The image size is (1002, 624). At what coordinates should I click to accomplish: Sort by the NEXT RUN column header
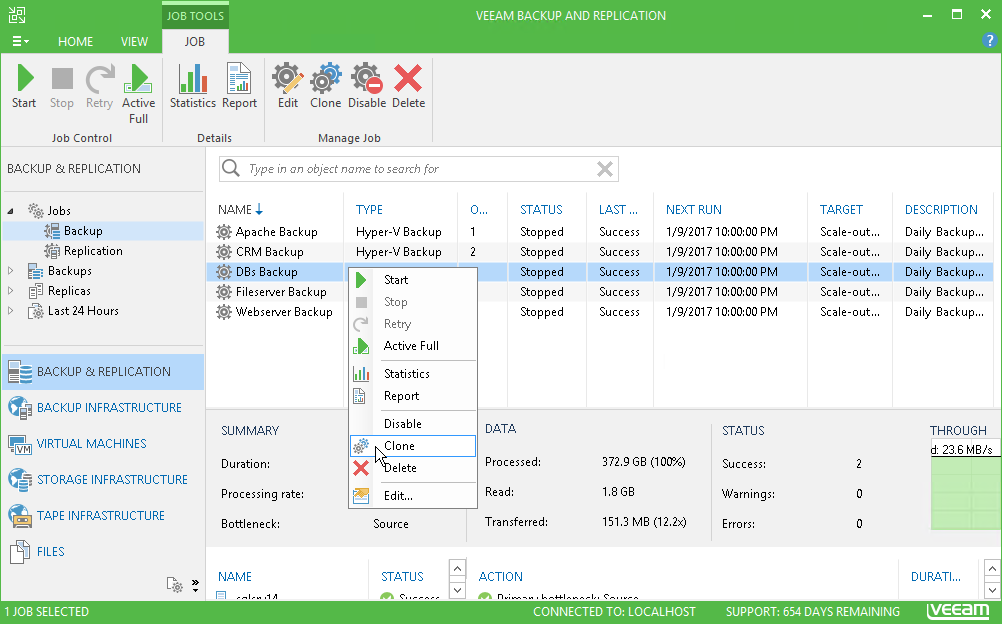[694, 210]
